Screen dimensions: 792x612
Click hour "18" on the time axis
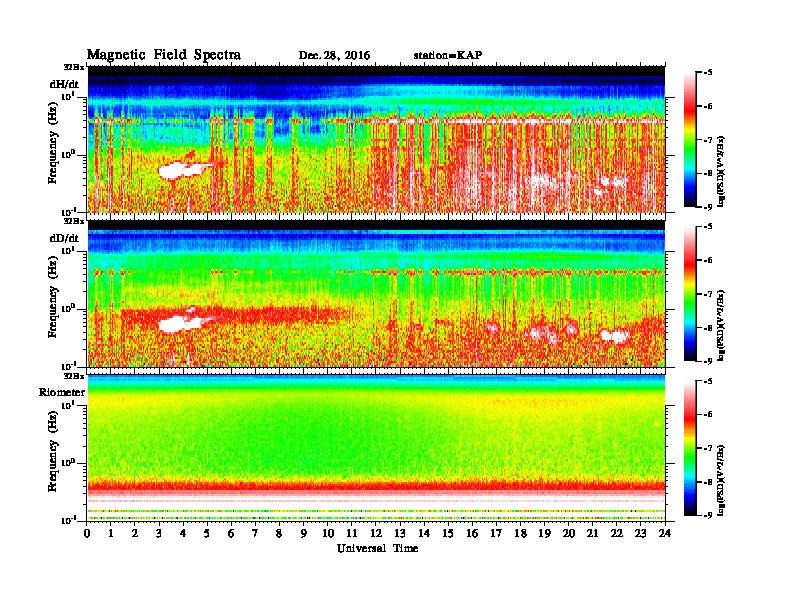[520, 534]
